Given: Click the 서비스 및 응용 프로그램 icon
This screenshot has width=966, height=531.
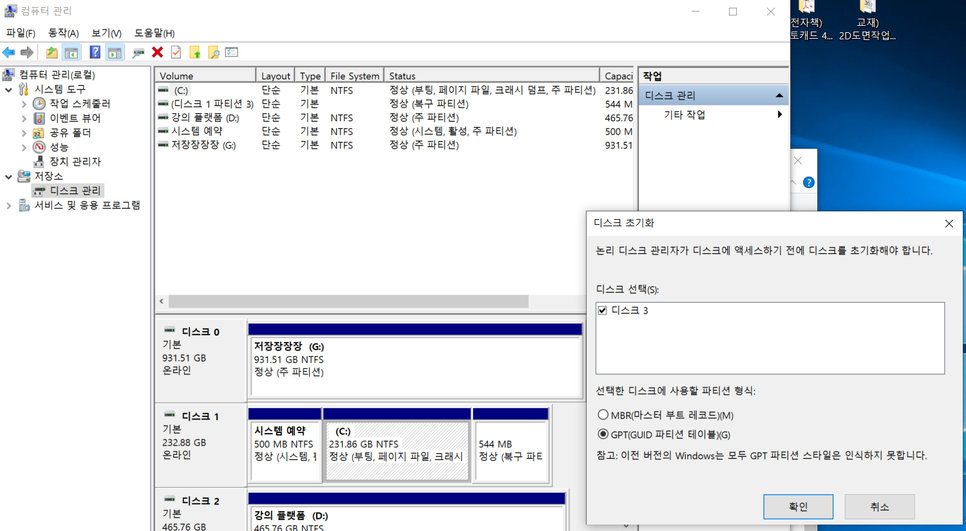Looking at the screenshot, I should coord(24,205).
